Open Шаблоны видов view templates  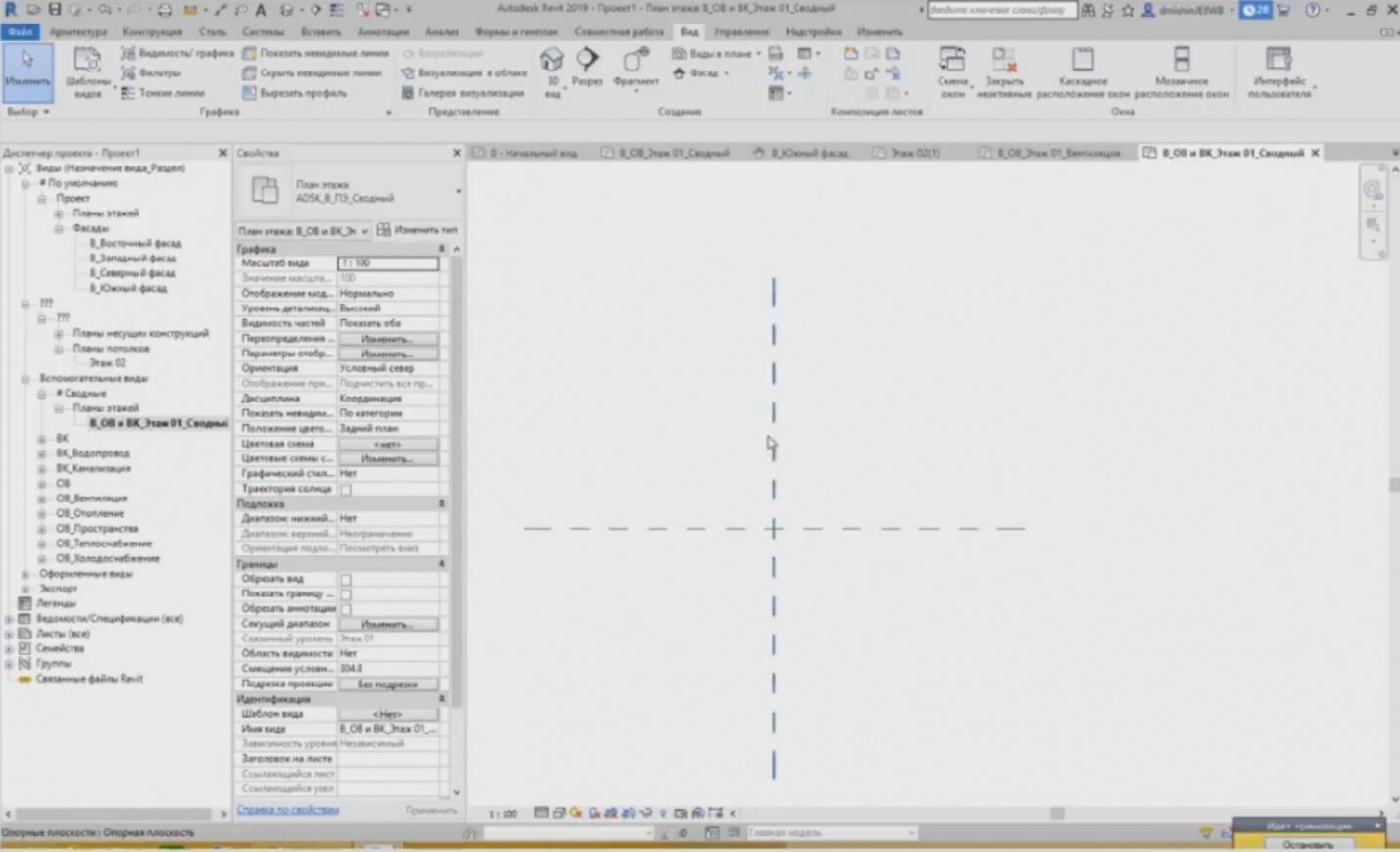point(87,71)
